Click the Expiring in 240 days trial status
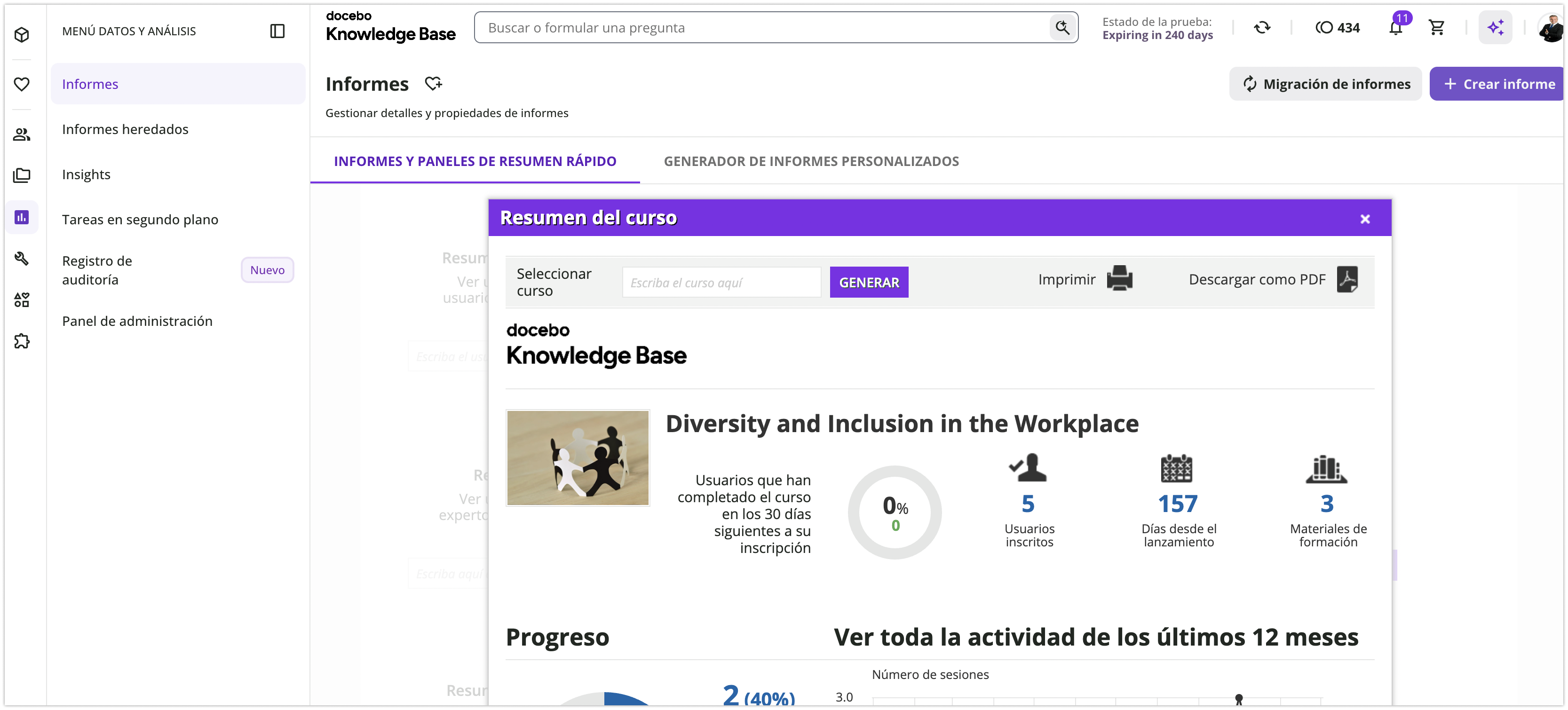 (x=1157, y=35)
